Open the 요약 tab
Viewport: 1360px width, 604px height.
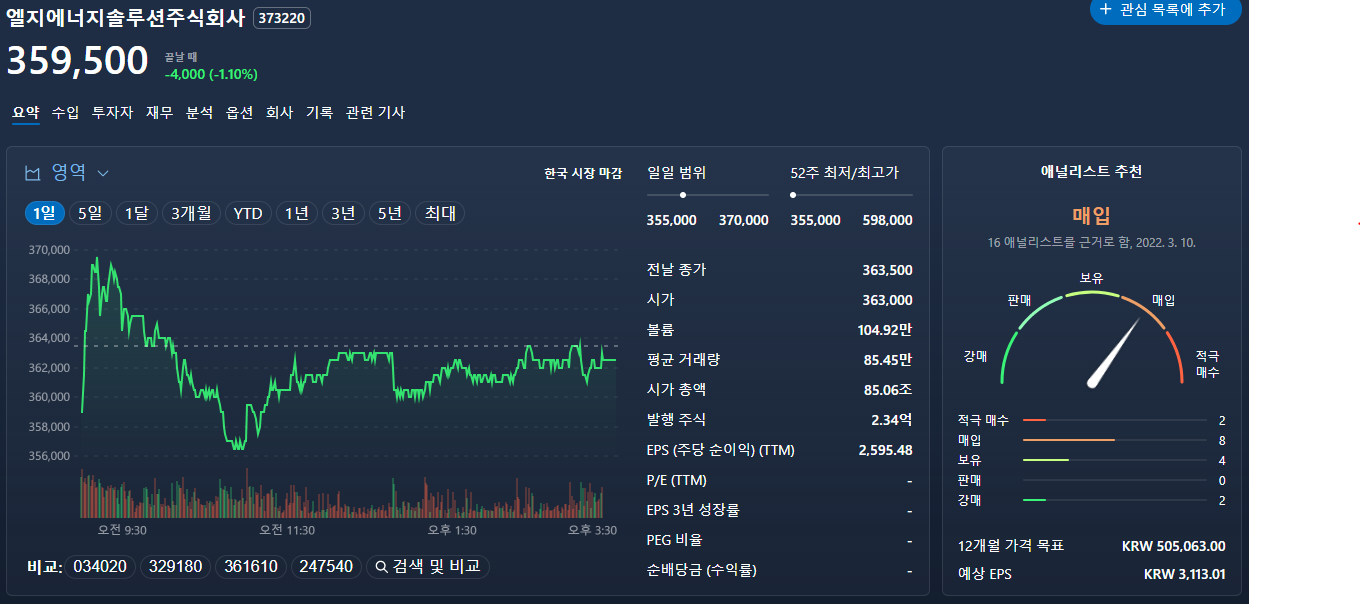tap(26, 113)
